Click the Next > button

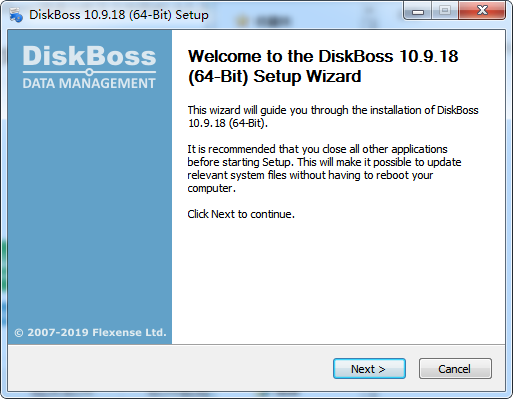pos(369,369)
